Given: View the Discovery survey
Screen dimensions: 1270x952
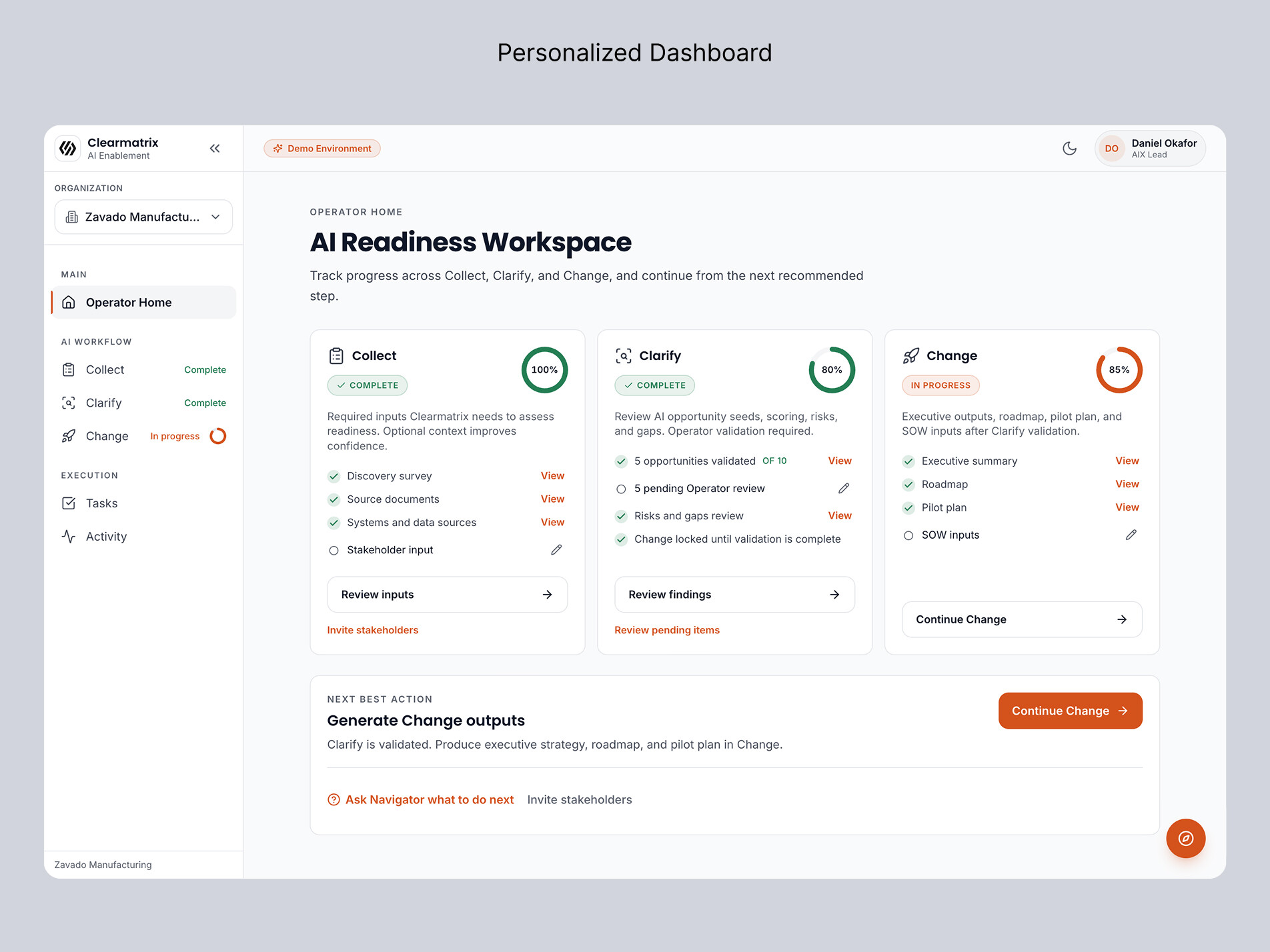Looking at the screenshot, I should pyautogui.click(x=552, y=476).
